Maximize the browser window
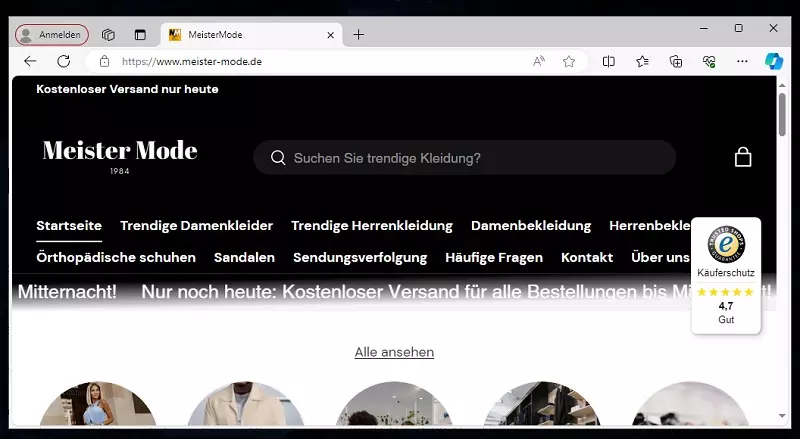800x439 pixels. click(x=738, y=29)
